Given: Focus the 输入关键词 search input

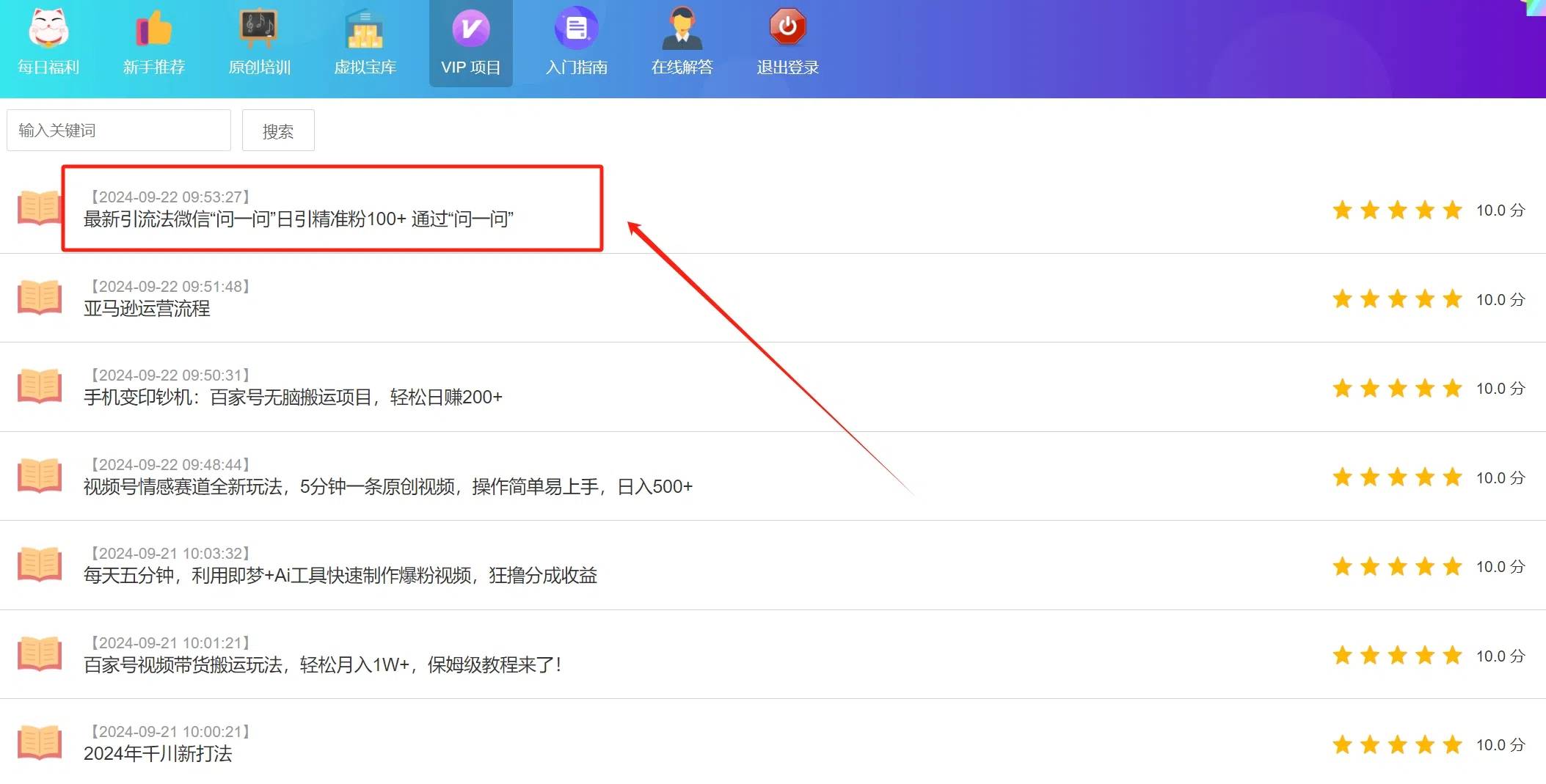Looking at the screenshot, I should pyautogui.click(x=119, y=131).
